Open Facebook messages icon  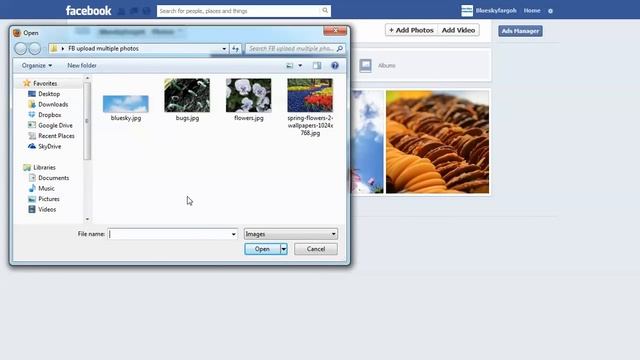[x=134, y=11]
